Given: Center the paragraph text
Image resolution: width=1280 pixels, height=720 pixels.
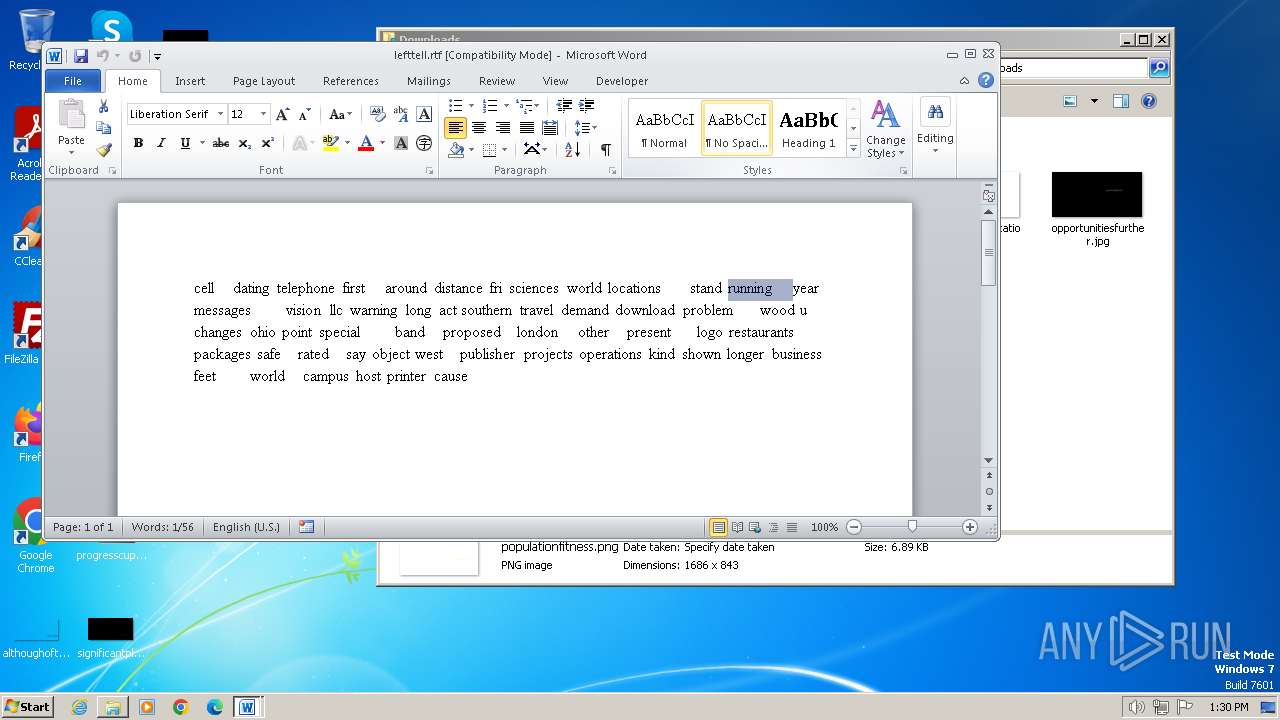Looking at the screenshot, I should point(479,128).
